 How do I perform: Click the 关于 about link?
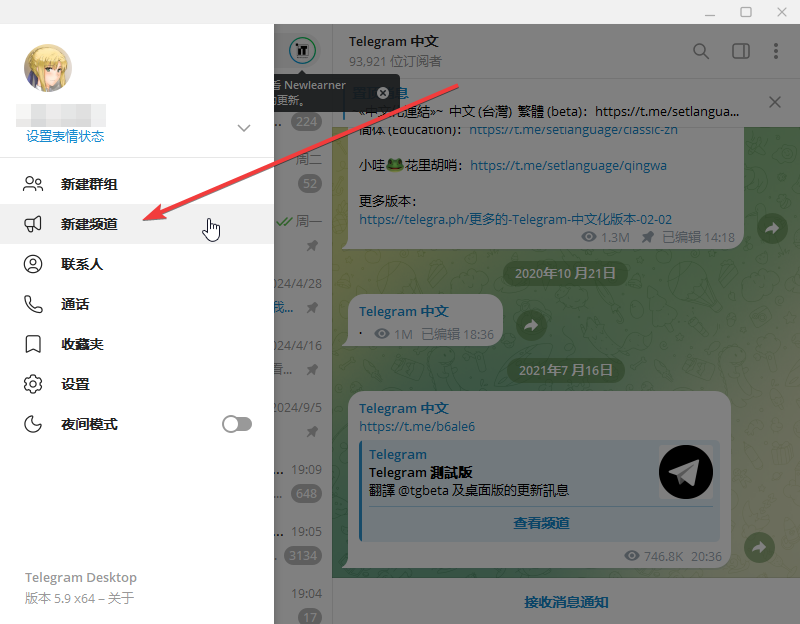pos(121,598)
